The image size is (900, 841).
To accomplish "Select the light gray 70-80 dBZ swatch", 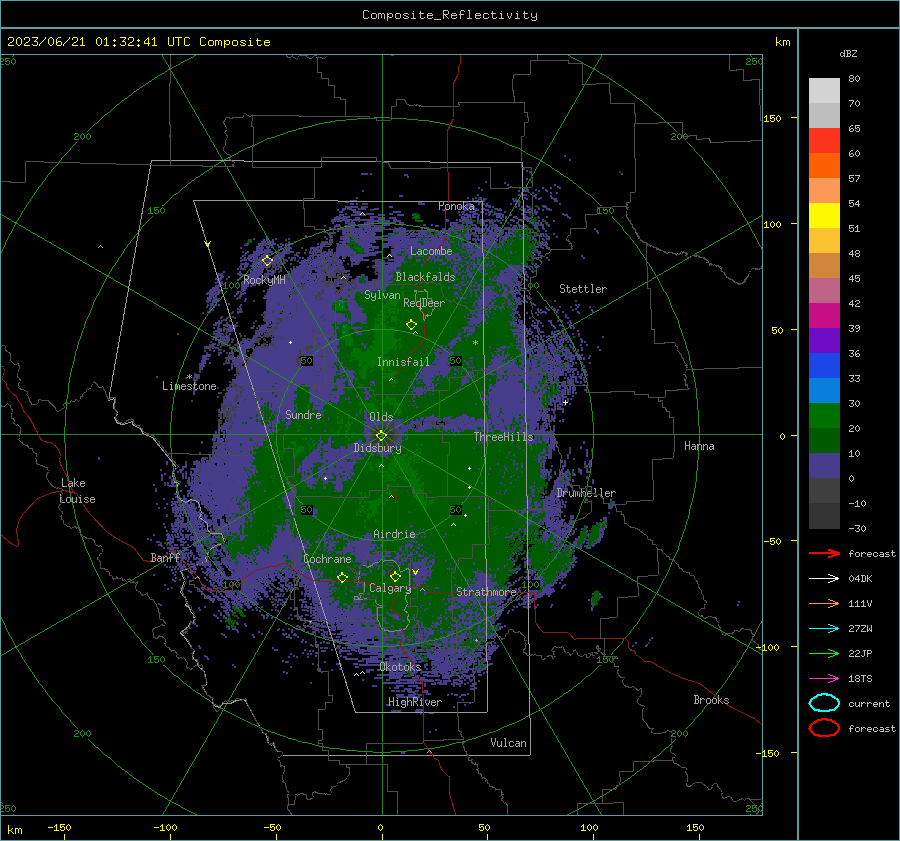I will click(x=824, y=90).
